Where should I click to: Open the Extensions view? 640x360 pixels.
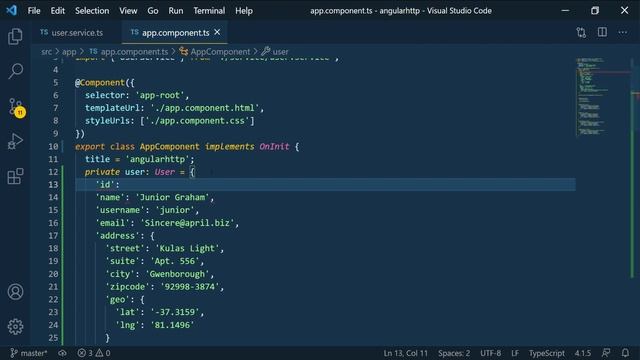point(15,176)
